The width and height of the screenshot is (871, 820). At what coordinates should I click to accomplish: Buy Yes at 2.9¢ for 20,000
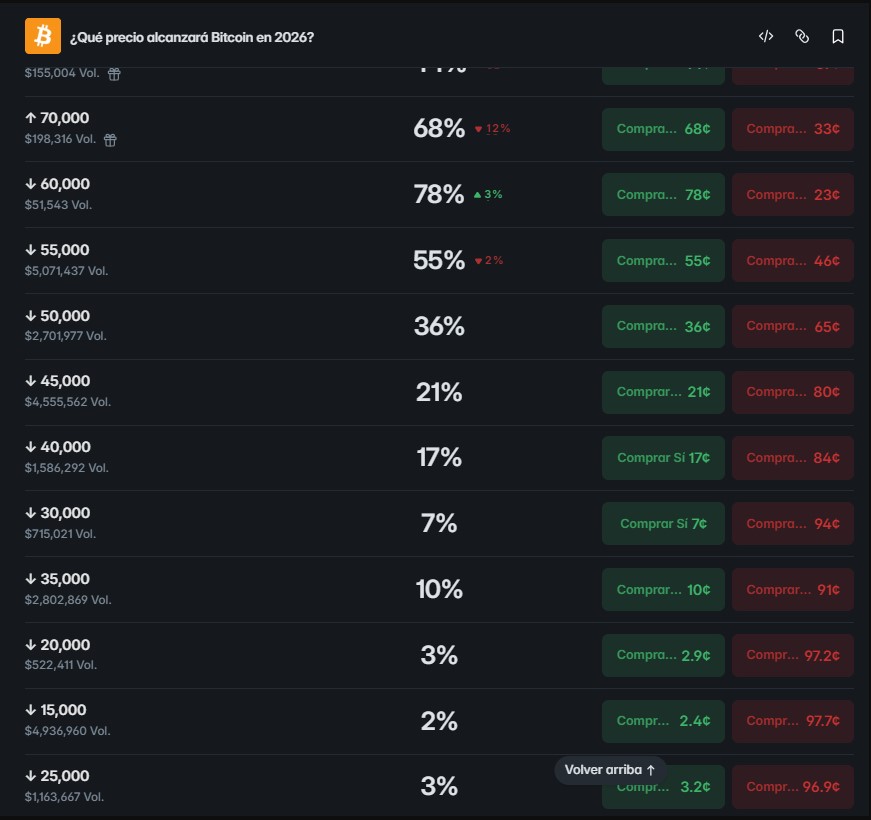[x=663, y=656]
